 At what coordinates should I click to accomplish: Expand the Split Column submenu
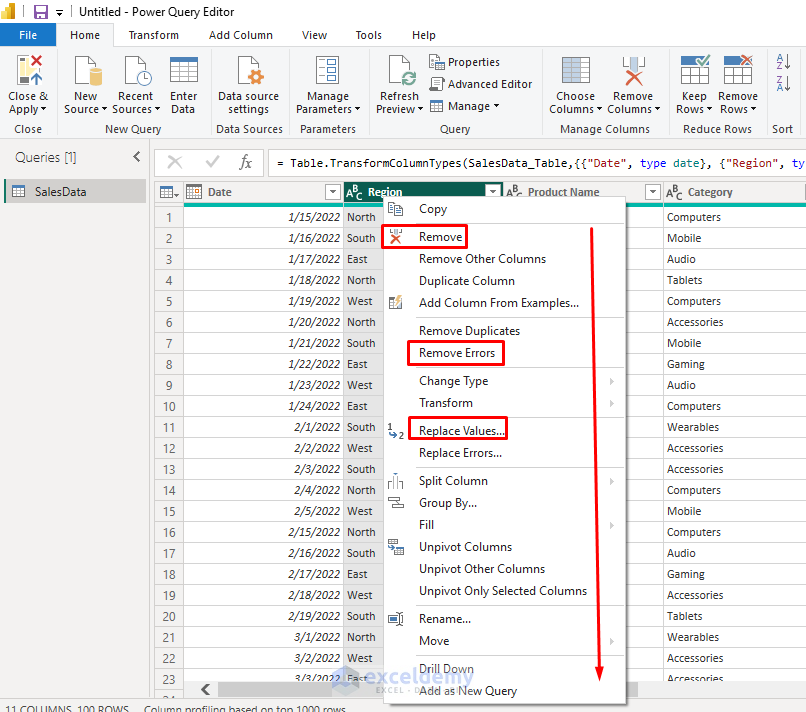pyautogui.click(x=612, y=481)
